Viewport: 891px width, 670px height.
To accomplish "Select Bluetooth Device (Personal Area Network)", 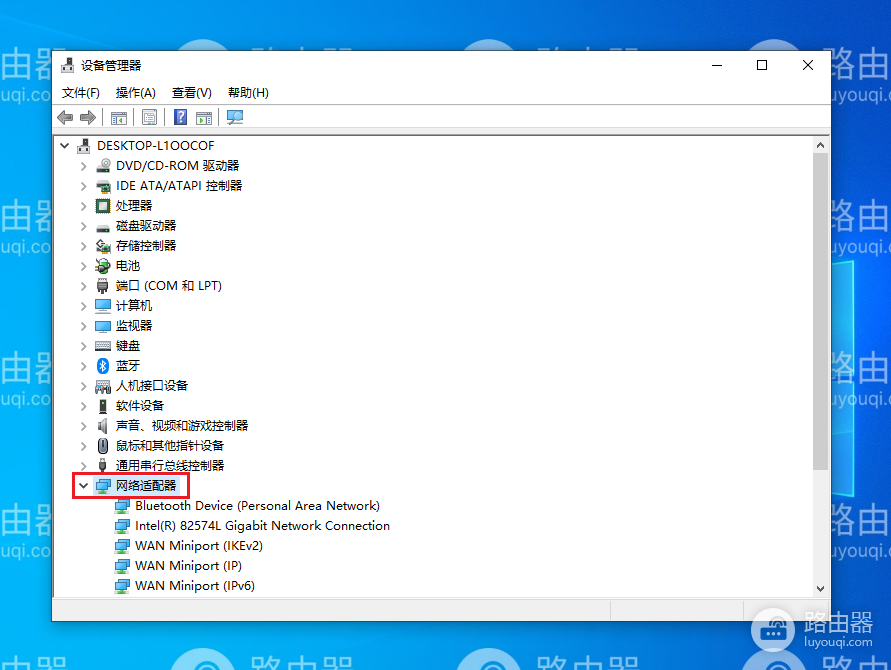I will [x=257, y=506].
